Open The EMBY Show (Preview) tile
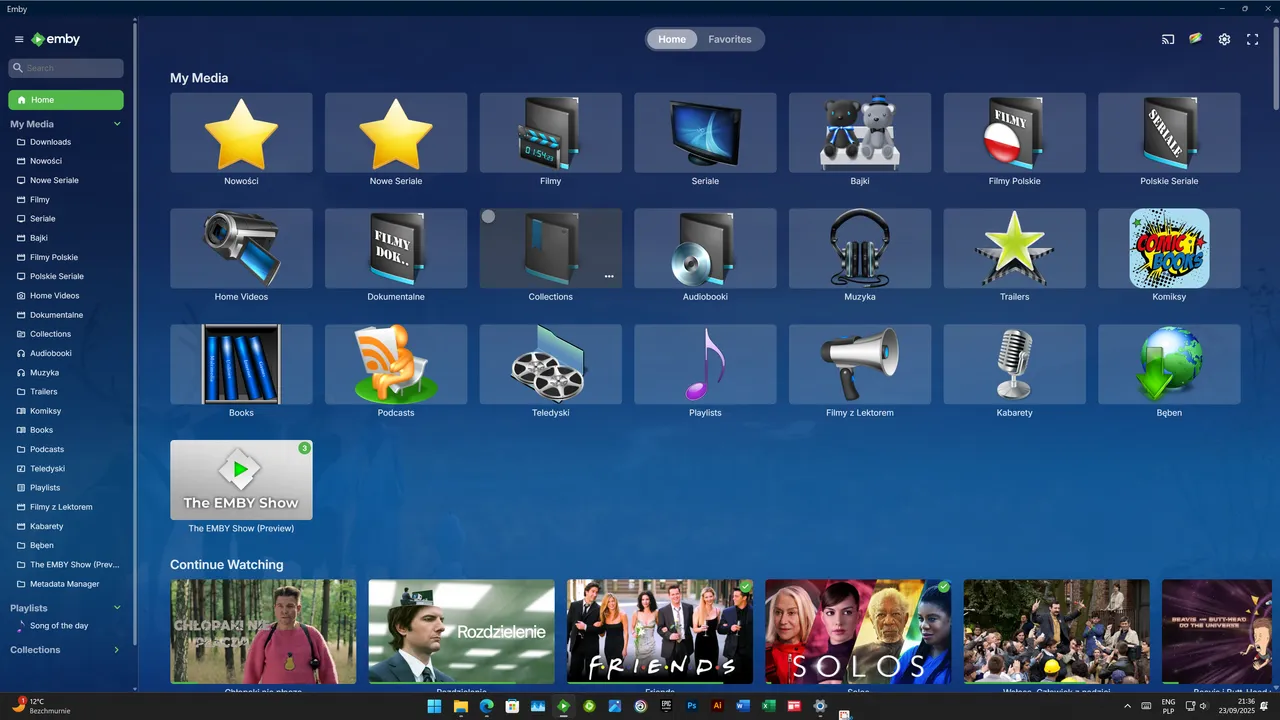Screen dimensions: 1280x720 click(241, 480)
